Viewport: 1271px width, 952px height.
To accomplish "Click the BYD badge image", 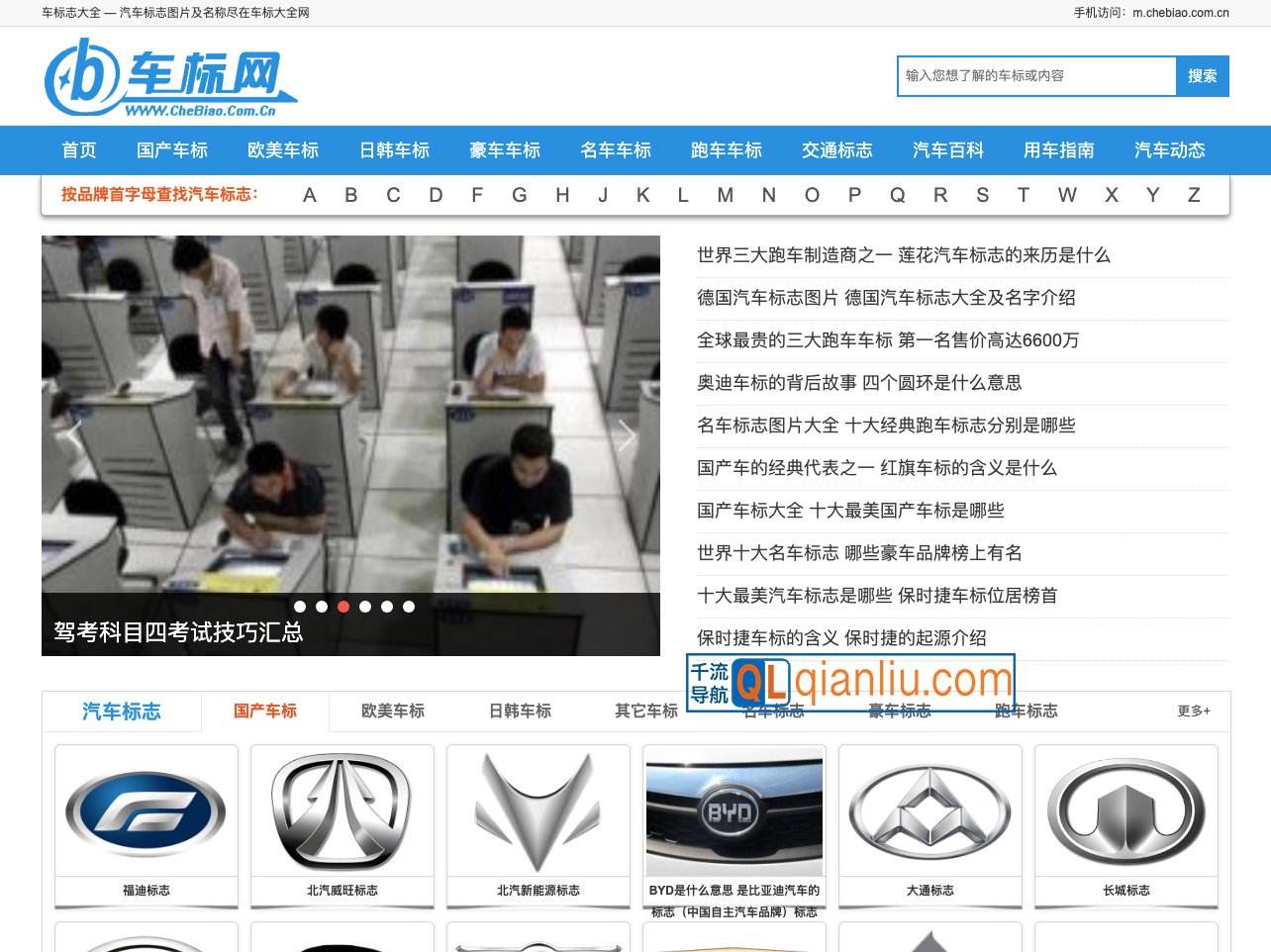I will (x=733, y=811).
